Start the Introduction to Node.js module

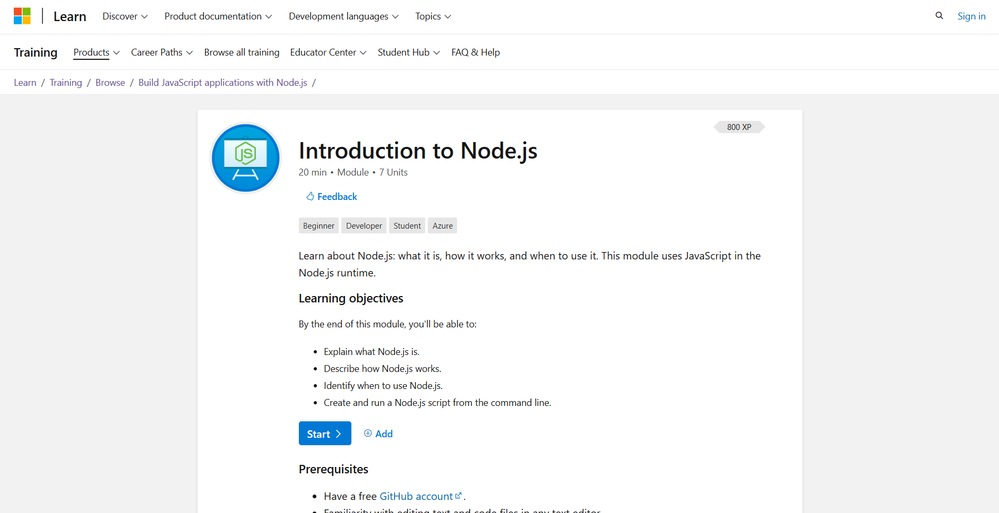[325, 433]
